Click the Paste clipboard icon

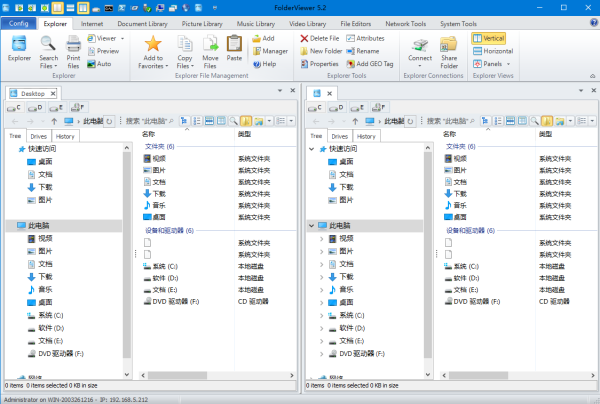click(234, 48)
